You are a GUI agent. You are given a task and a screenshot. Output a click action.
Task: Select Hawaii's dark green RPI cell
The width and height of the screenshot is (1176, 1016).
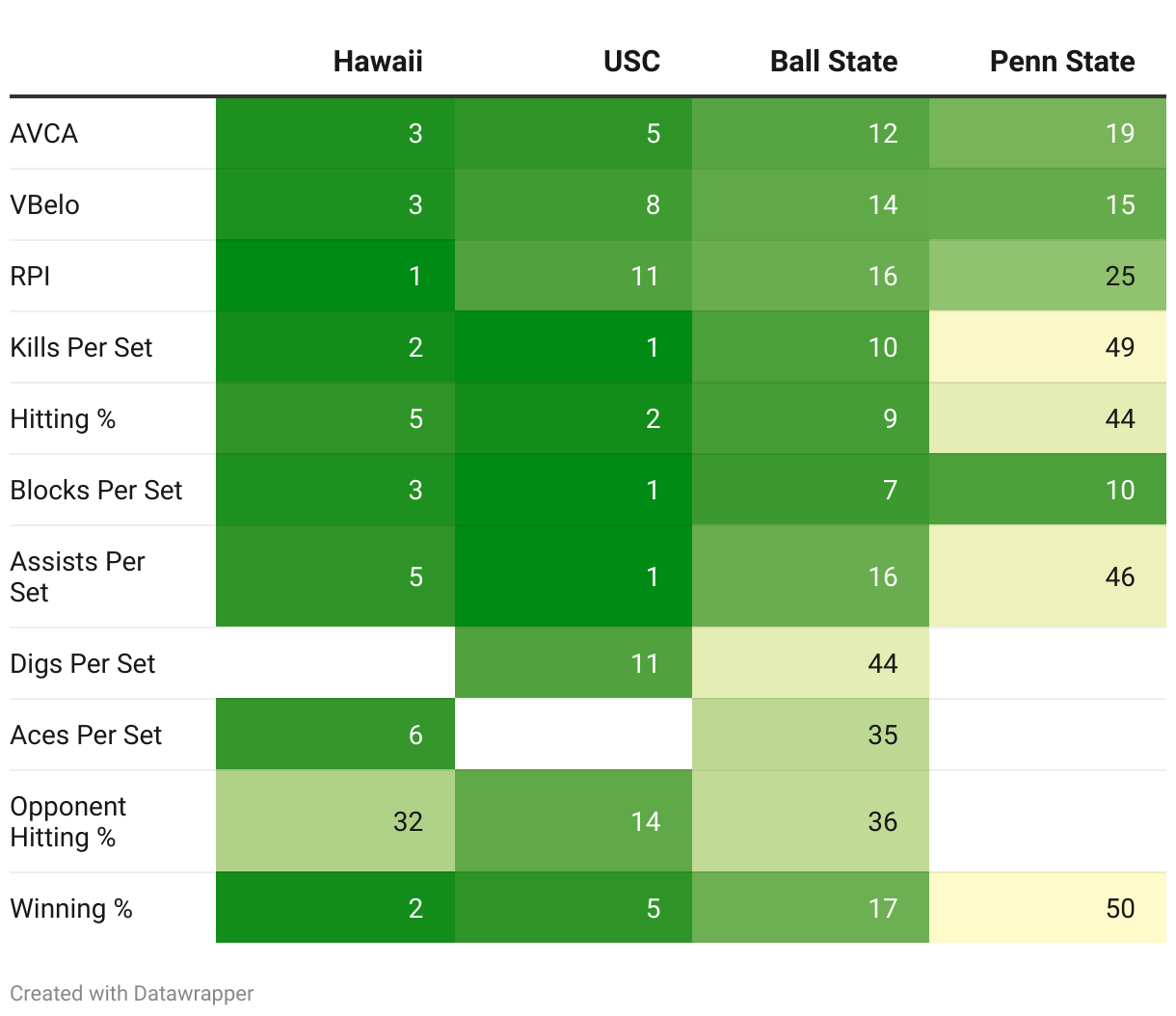[334, 276]
